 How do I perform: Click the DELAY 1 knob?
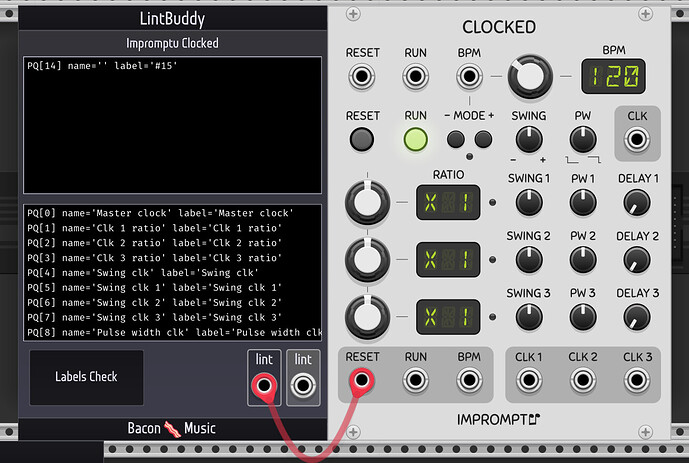click(x=637, y=203)
